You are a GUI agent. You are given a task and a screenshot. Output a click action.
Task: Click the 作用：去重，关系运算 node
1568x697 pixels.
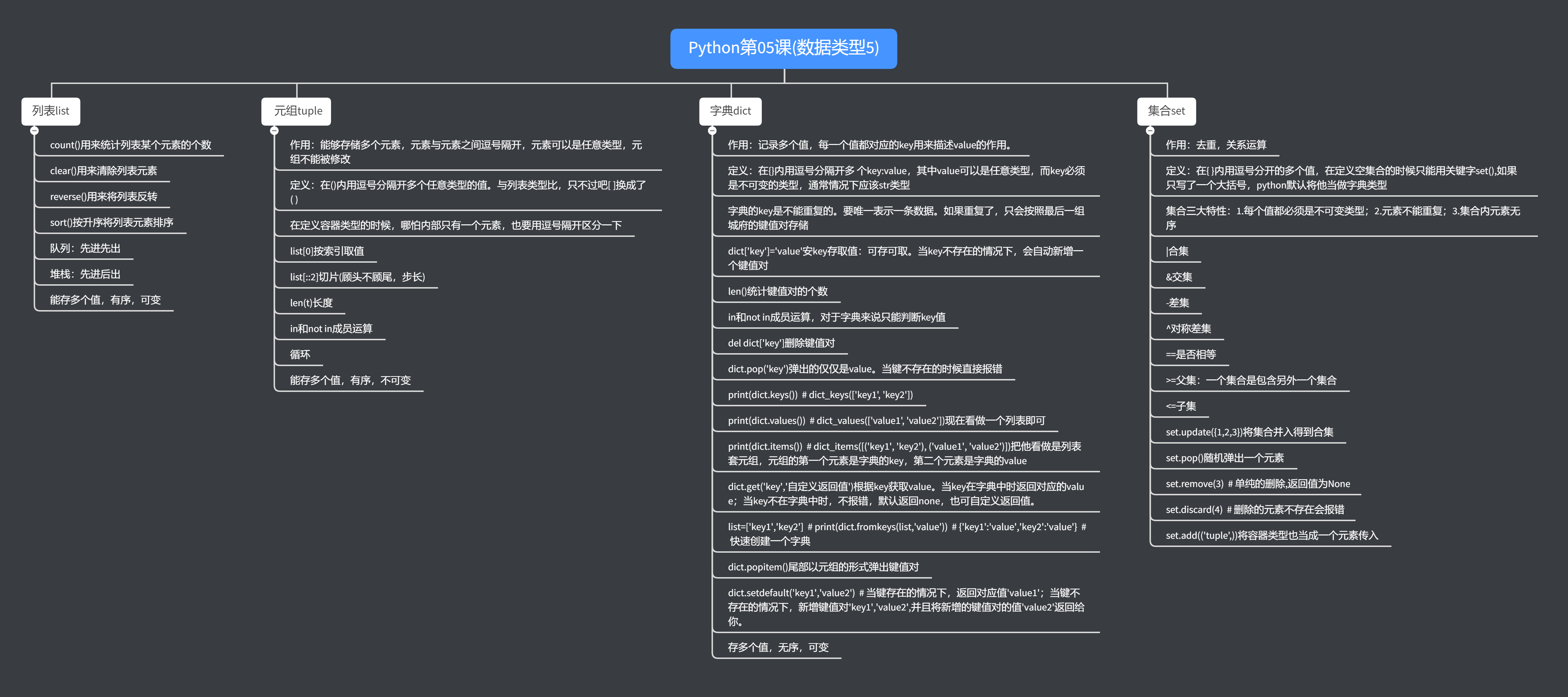coord(1215,145)
